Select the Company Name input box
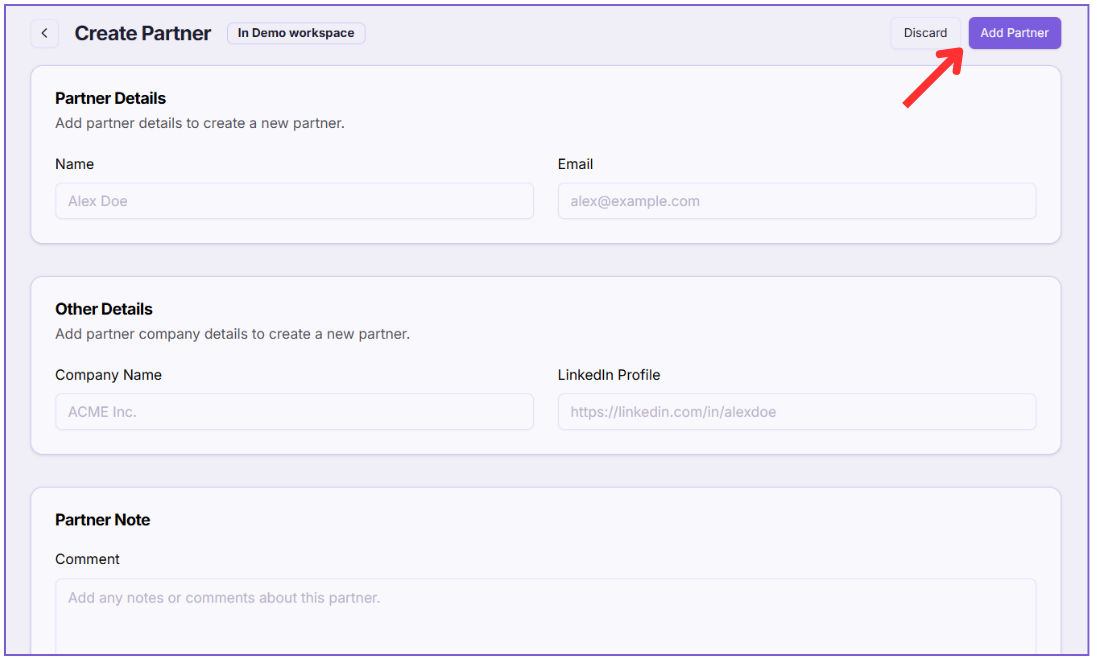This screenshot has height=662, width=1097. click(294, 412)
